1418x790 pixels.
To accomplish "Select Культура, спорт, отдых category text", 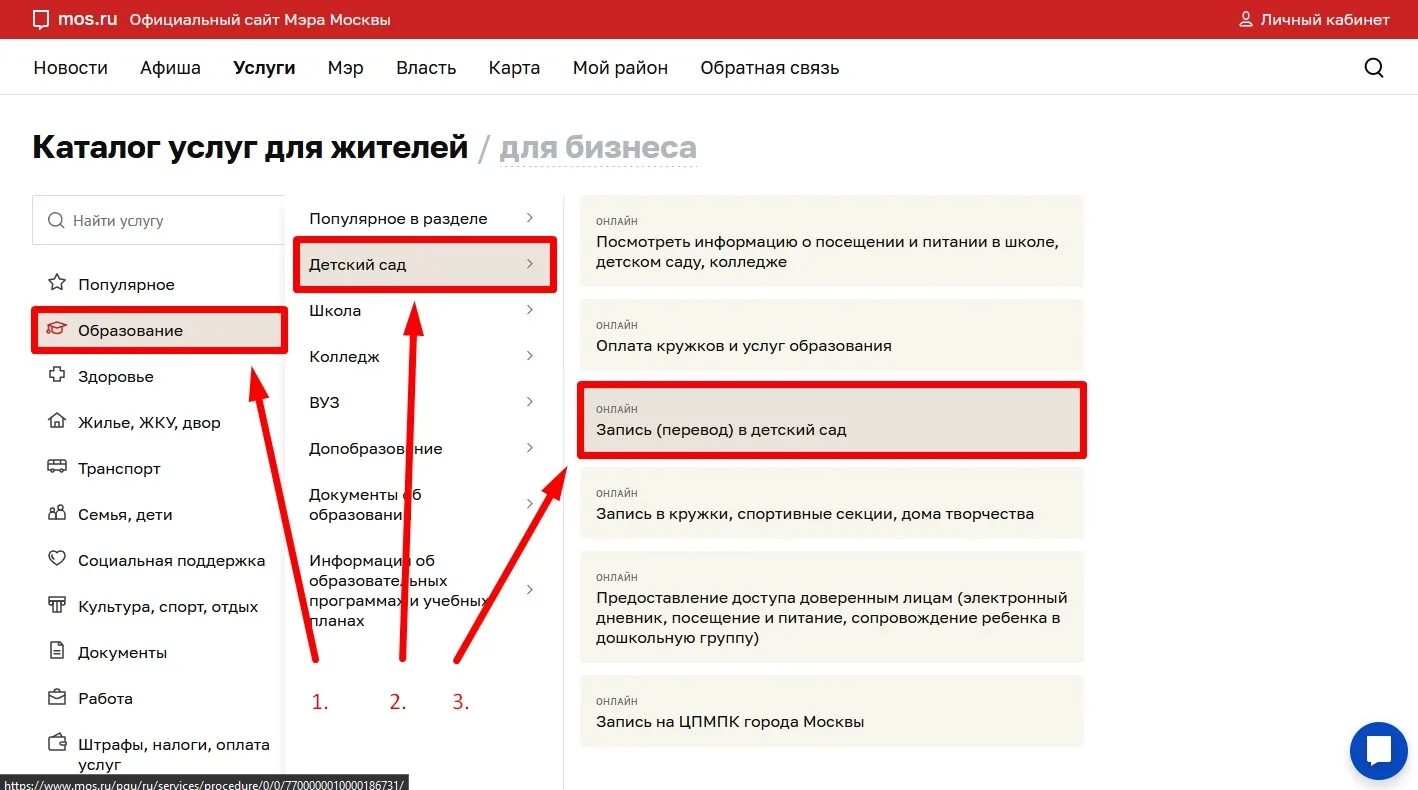I will coord(168,607).
